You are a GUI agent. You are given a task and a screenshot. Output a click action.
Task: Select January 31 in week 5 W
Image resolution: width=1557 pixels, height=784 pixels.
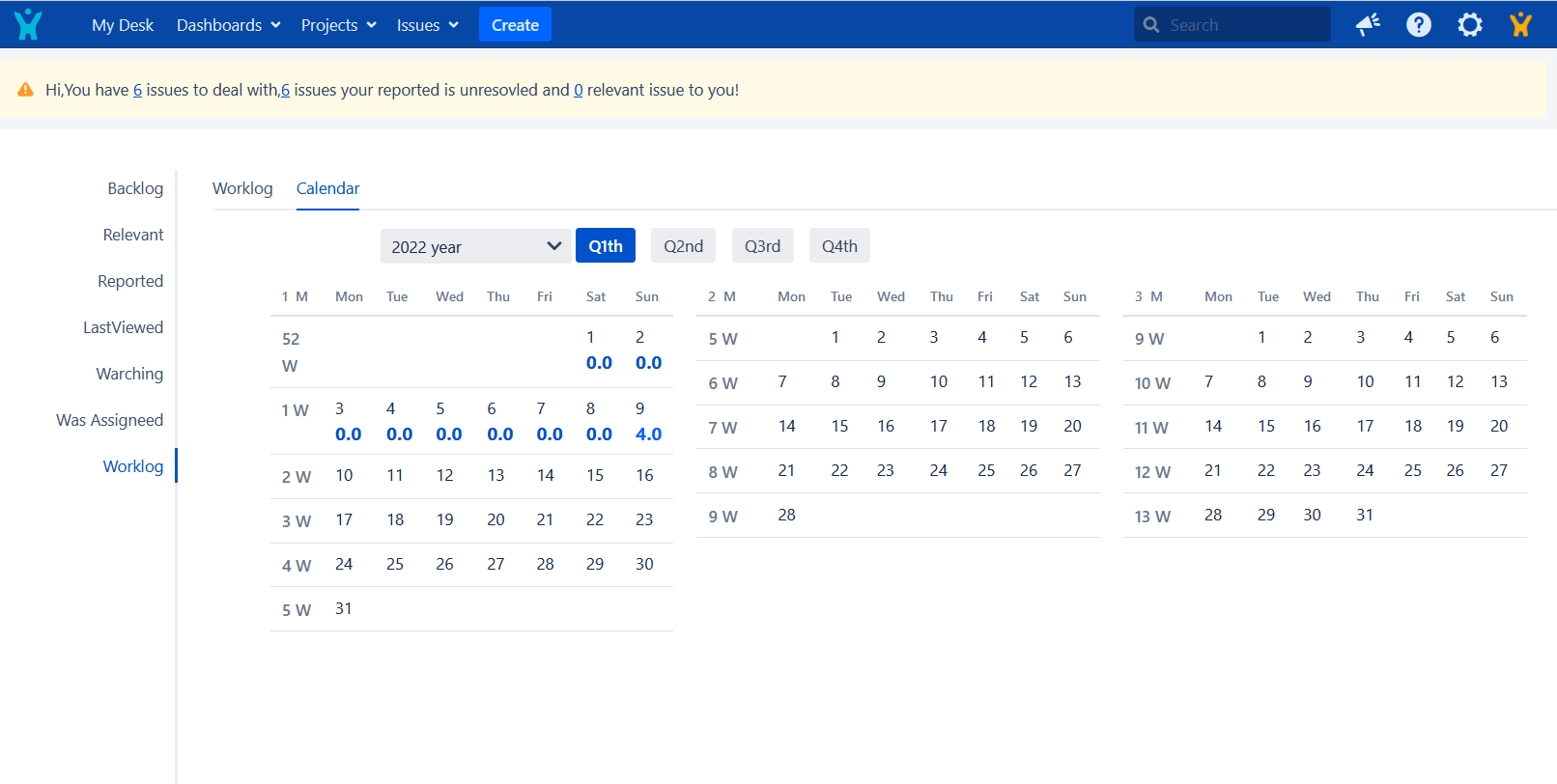pos(344,608)
